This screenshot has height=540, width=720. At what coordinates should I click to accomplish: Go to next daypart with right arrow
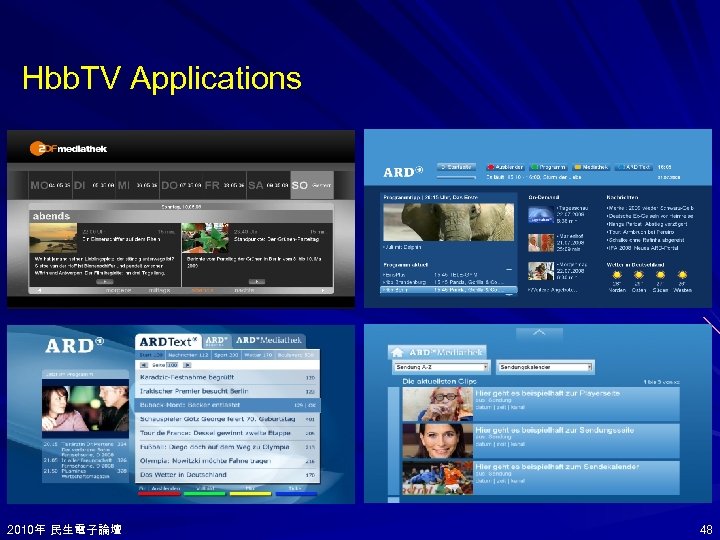tap(323, 290)
